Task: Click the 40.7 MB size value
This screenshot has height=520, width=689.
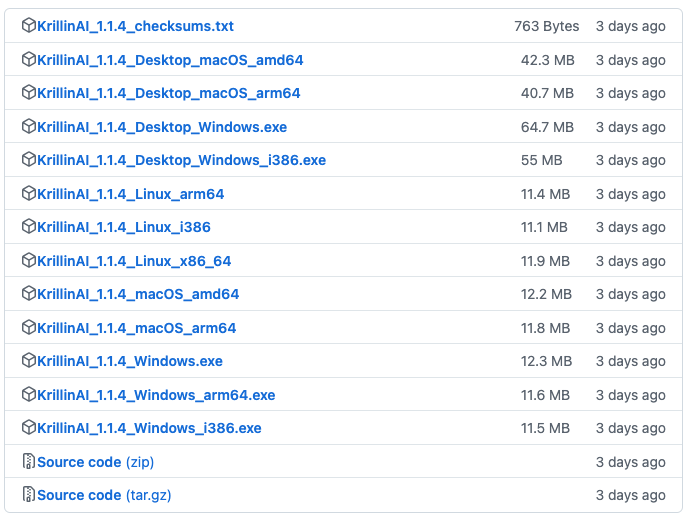Action: tap(548, 93)
